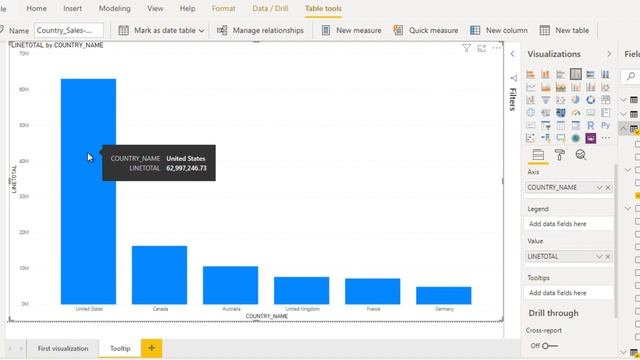
Task: Select the Decomposition tree visual
Action: (x=546, y=138)
